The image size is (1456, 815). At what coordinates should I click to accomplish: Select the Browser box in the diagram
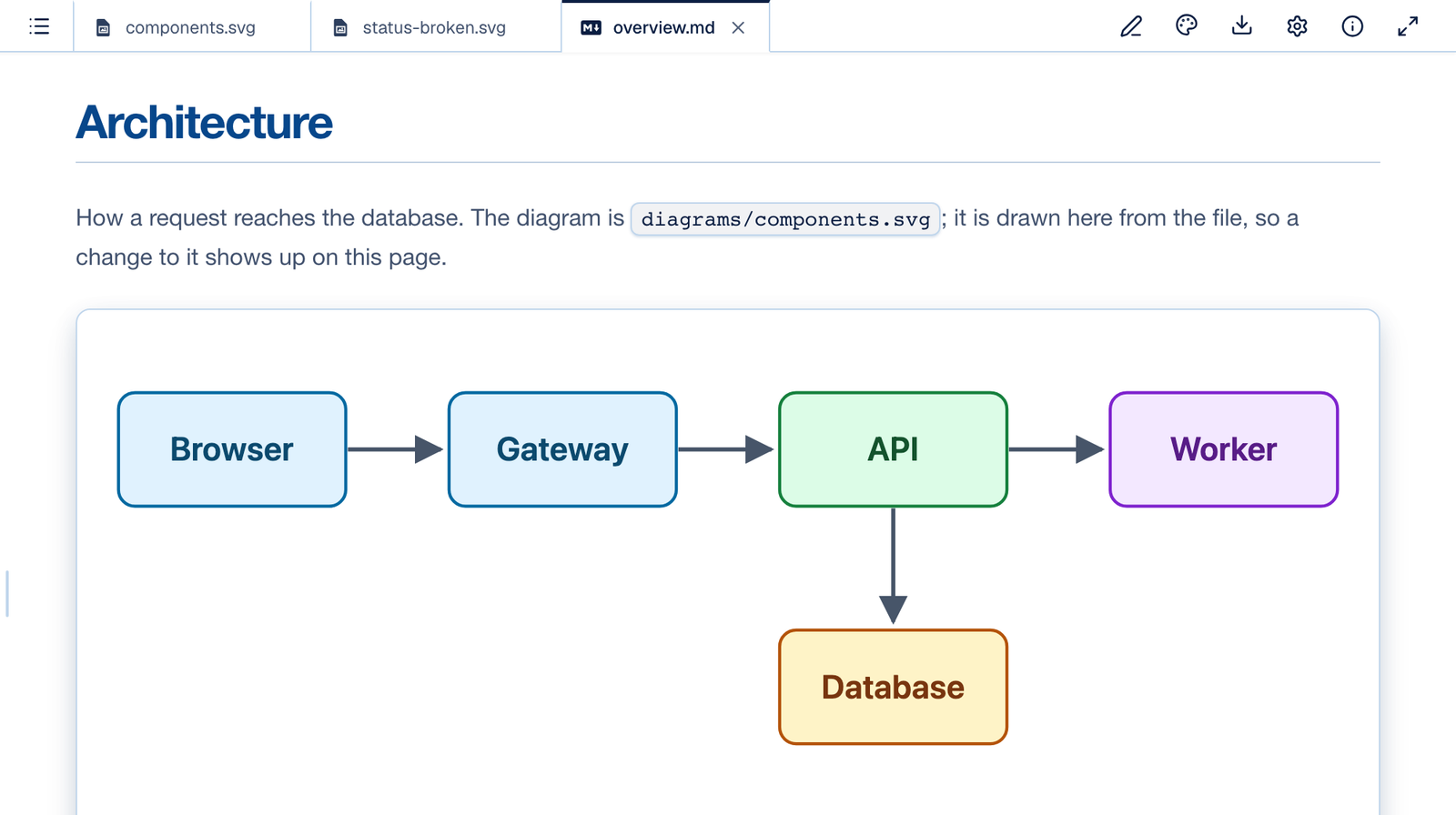pyautogui.click(x=232, y=449)
